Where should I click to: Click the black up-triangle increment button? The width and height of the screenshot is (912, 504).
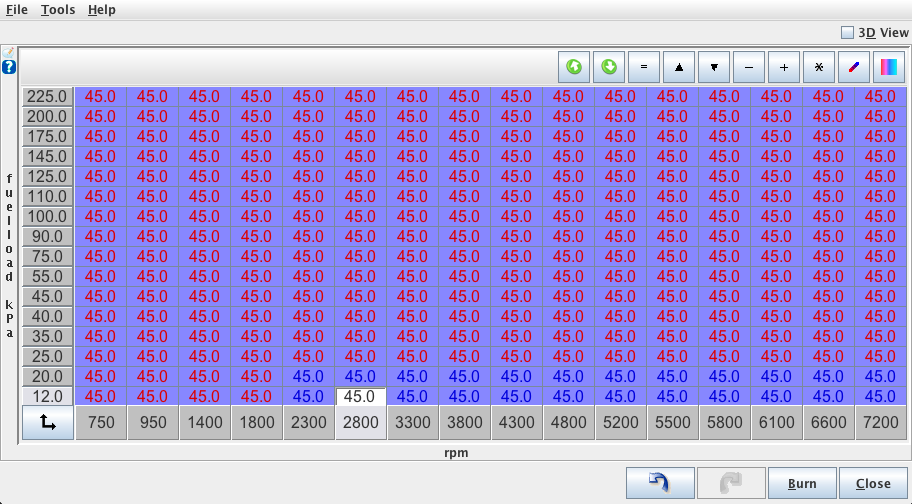[x=679, y=68]
